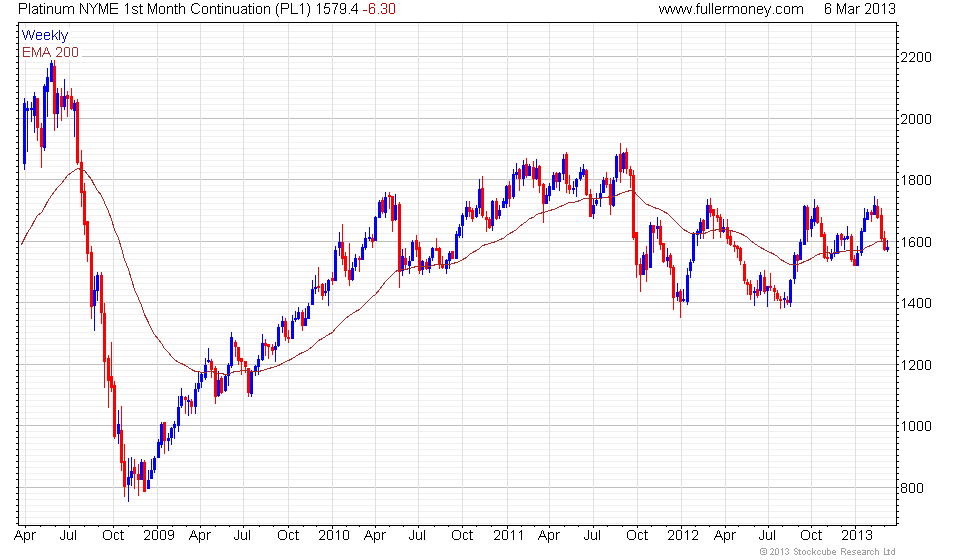Click the 2013 year label on time axis
The width and height of the screenshot is (980, 560).
point(857,536)
